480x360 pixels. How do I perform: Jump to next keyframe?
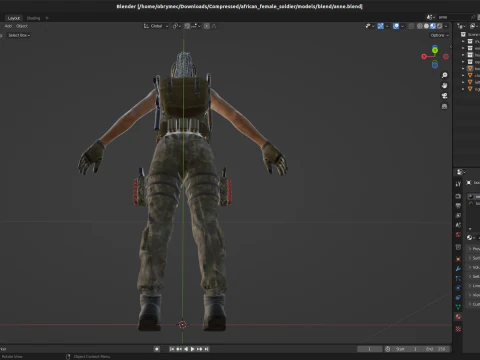199,349
